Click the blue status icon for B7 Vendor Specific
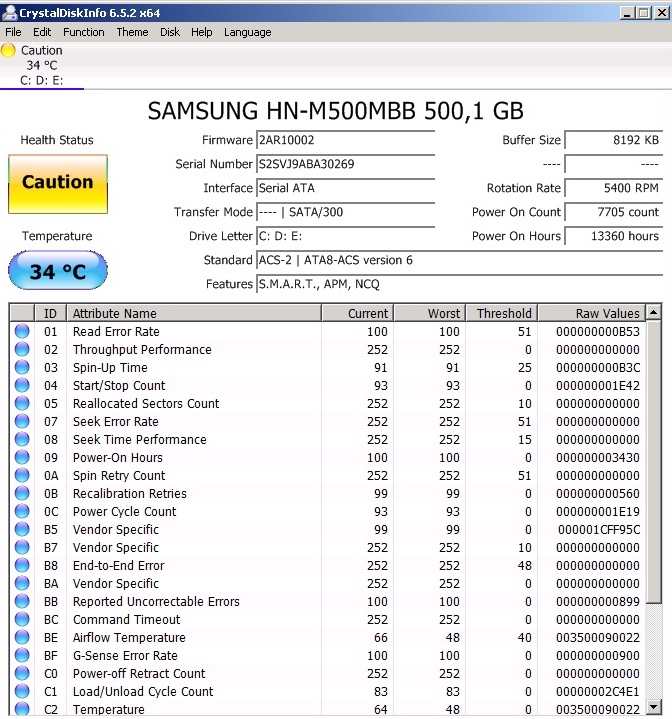The image size is (672, 719). pos(22,547)
